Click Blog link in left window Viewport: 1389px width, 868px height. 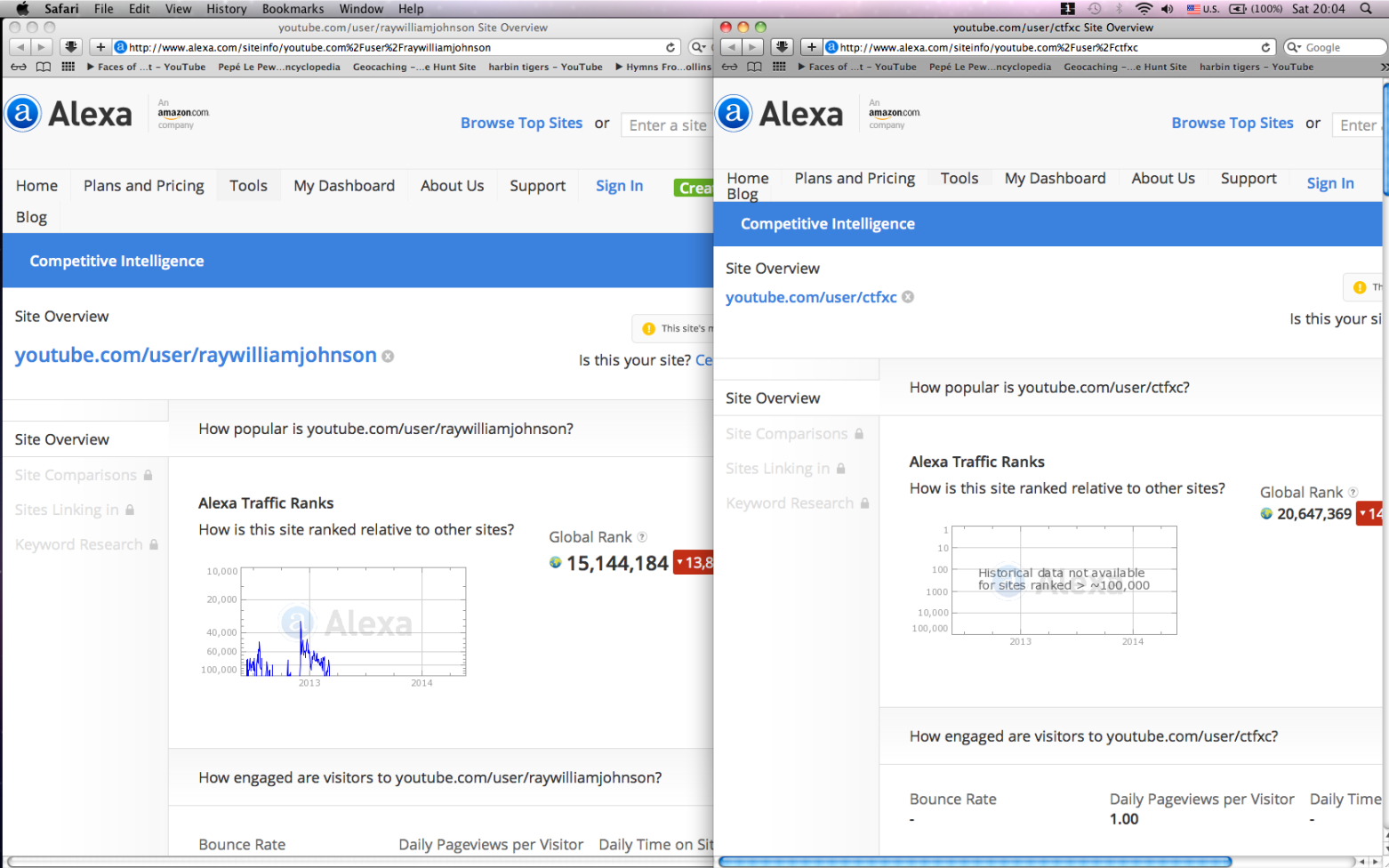tap(31, 217)
